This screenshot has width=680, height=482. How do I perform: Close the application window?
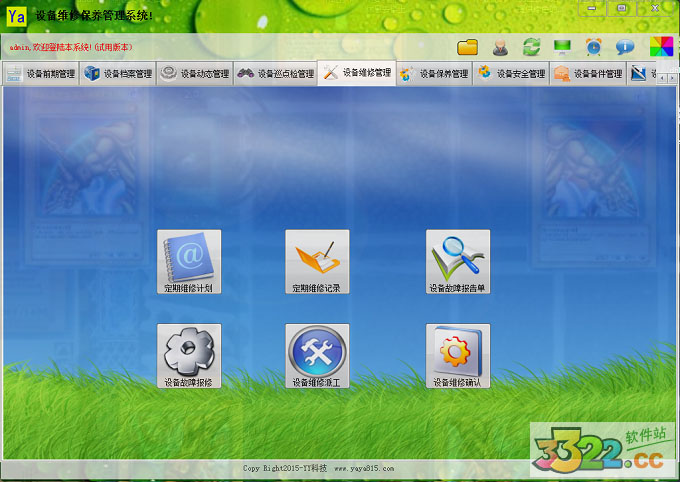pyautogui.click(x=655, y=9)
